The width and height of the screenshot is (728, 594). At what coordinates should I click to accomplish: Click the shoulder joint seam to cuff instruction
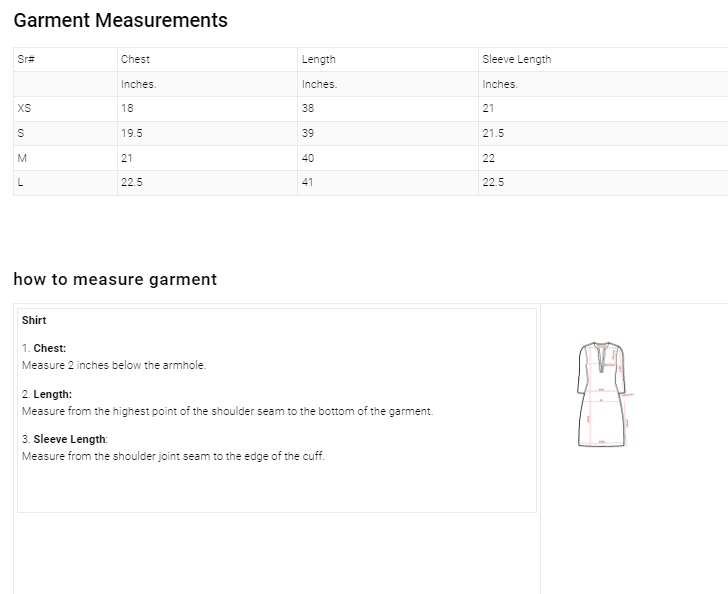[x=173, y=456]
